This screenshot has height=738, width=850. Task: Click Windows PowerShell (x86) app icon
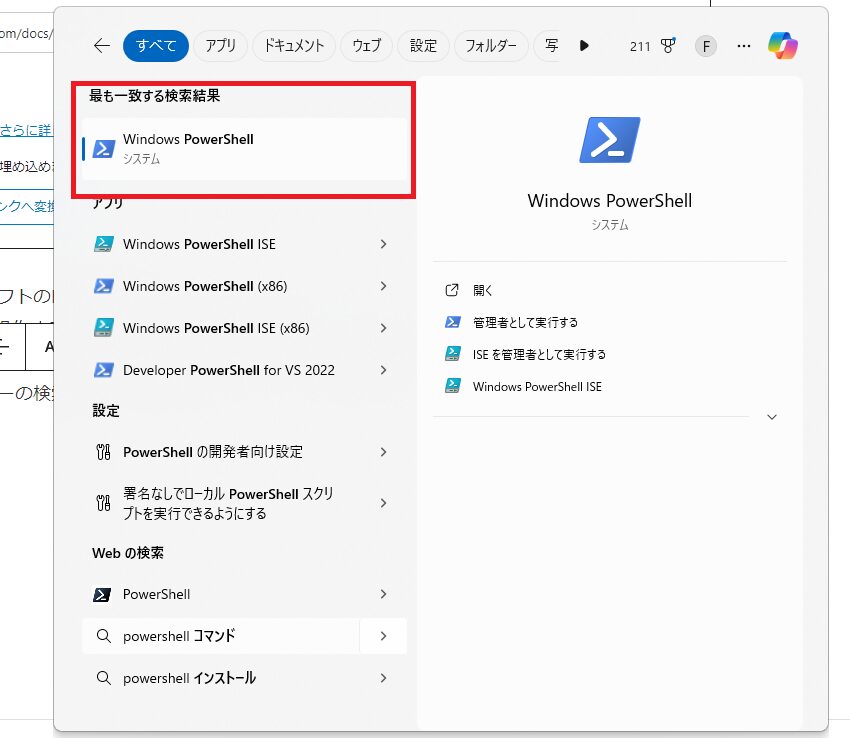(x=104, y=286)
